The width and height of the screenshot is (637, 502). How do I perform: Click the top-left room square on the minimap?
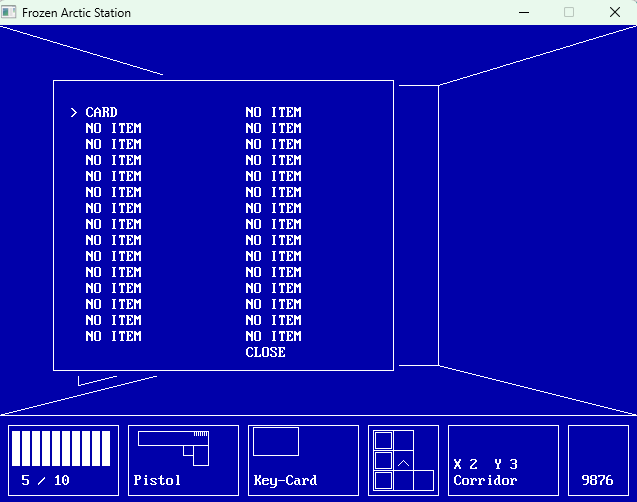(384, 441)
